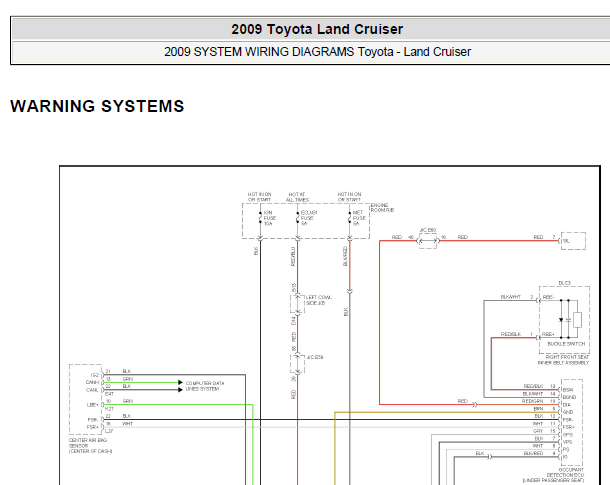
Task: Click the IG2 terminal label
Action: 95,375
